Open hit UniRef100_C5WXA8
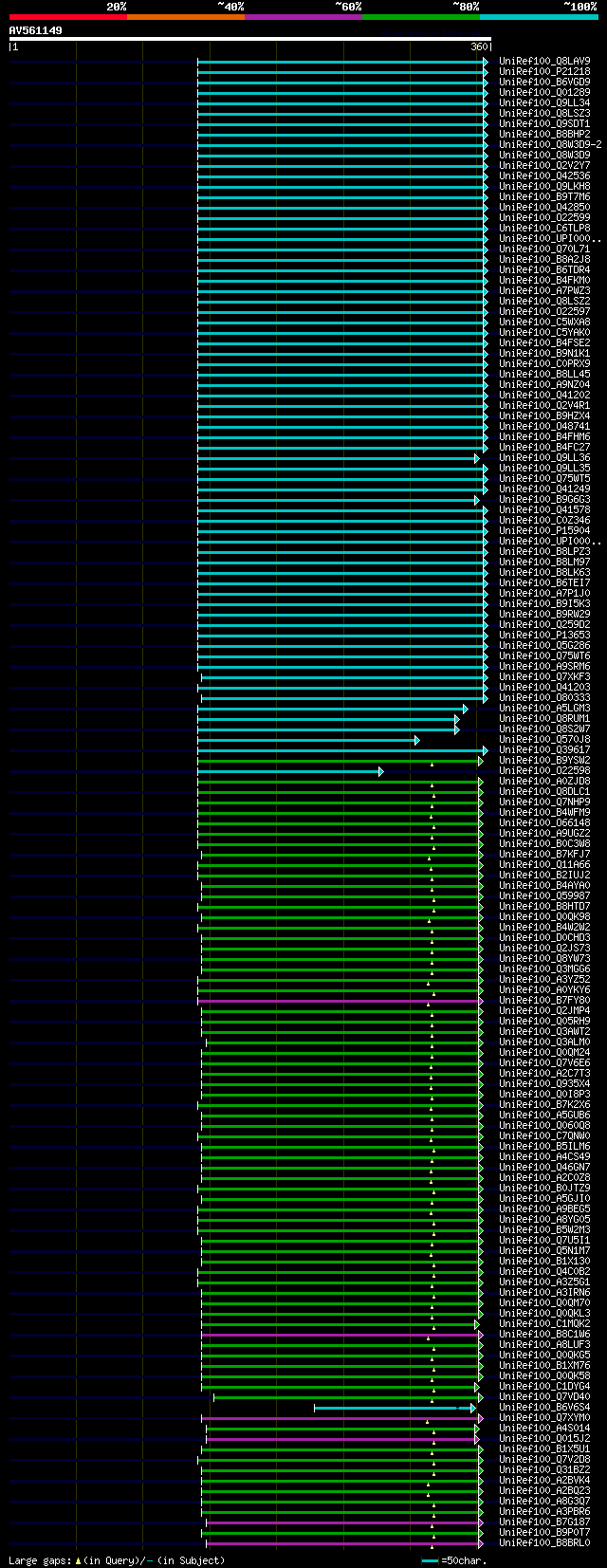The width and height of the screenshot is (607, 1568). 544,322
